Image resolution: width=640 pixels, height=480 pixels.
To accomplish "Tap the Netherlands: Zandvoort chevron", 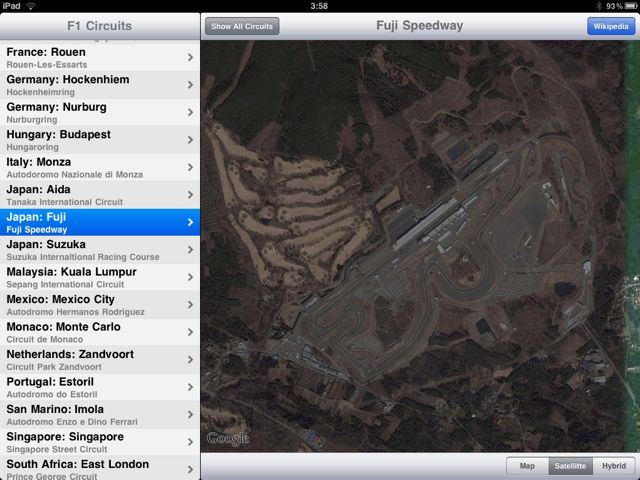I will pyautogui.click(x=191, y=360).
